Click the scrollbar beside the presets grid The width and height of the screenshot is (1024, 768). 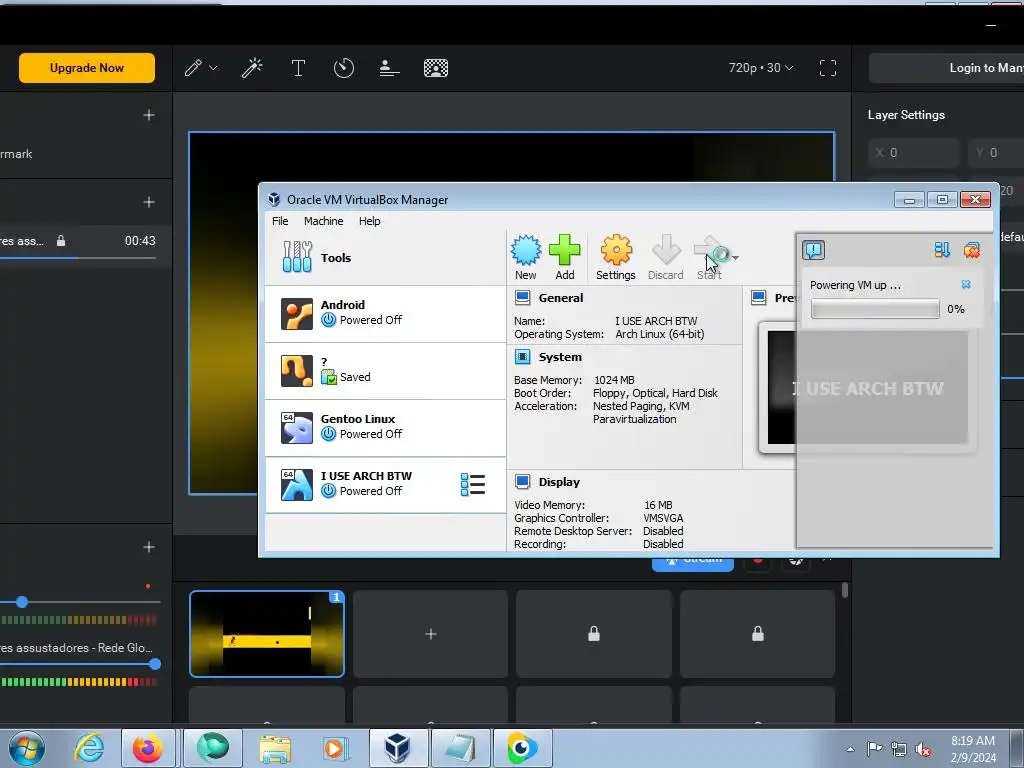tap(845, 590)
